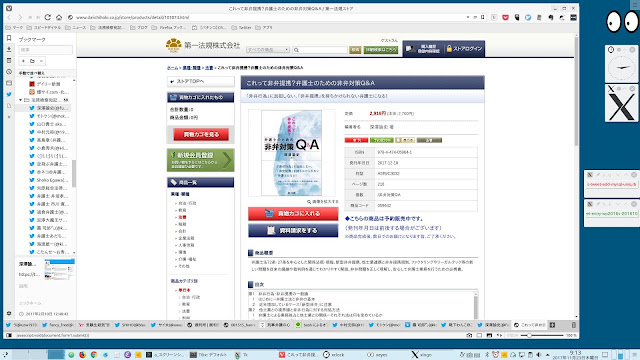Screen dimensions: 640x360
Task: Open the 詳細検索はこちら button
Action: coord(381,49)
